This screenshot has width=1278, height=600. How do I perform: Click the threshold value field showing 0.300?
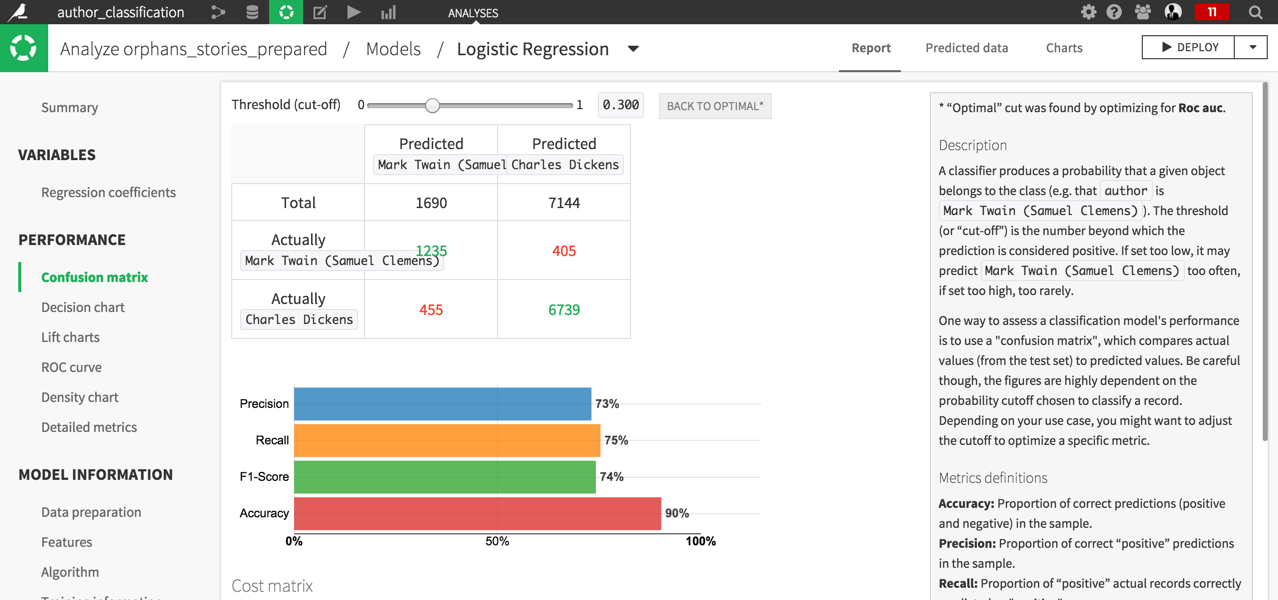point(620,105)
